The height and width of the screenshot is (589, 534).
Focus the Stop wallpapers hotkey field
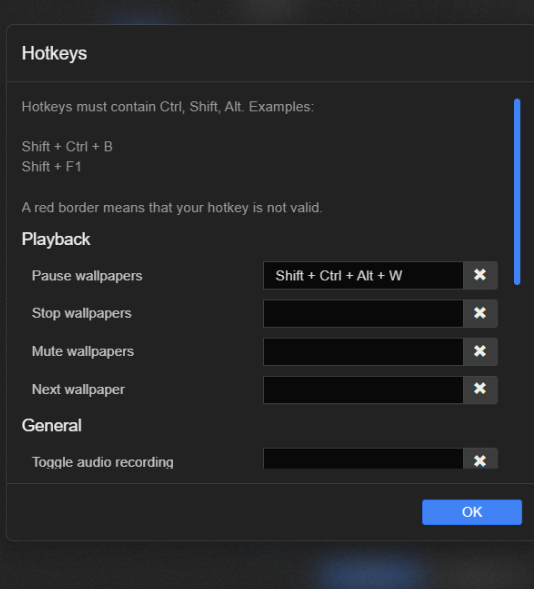pos(363,313)
